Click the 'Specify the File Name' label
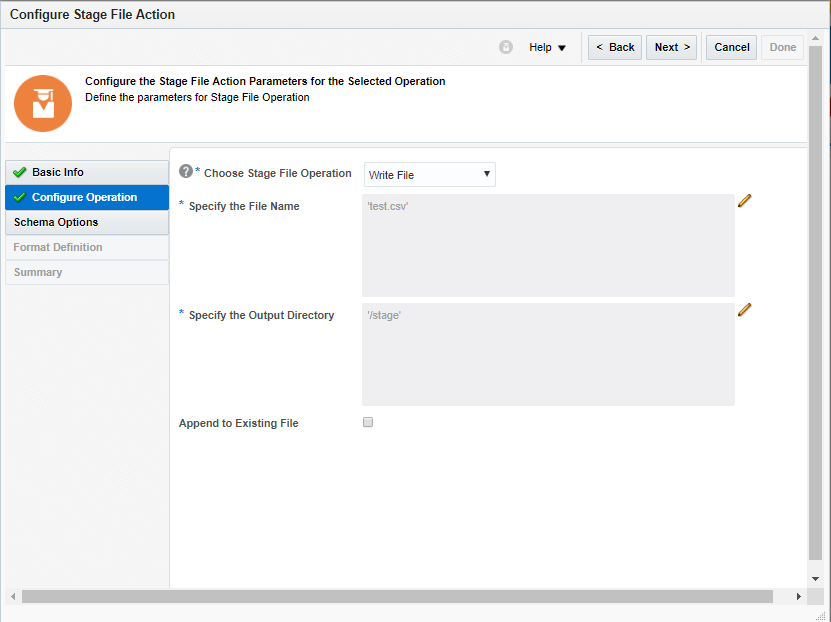 (244, 206)
